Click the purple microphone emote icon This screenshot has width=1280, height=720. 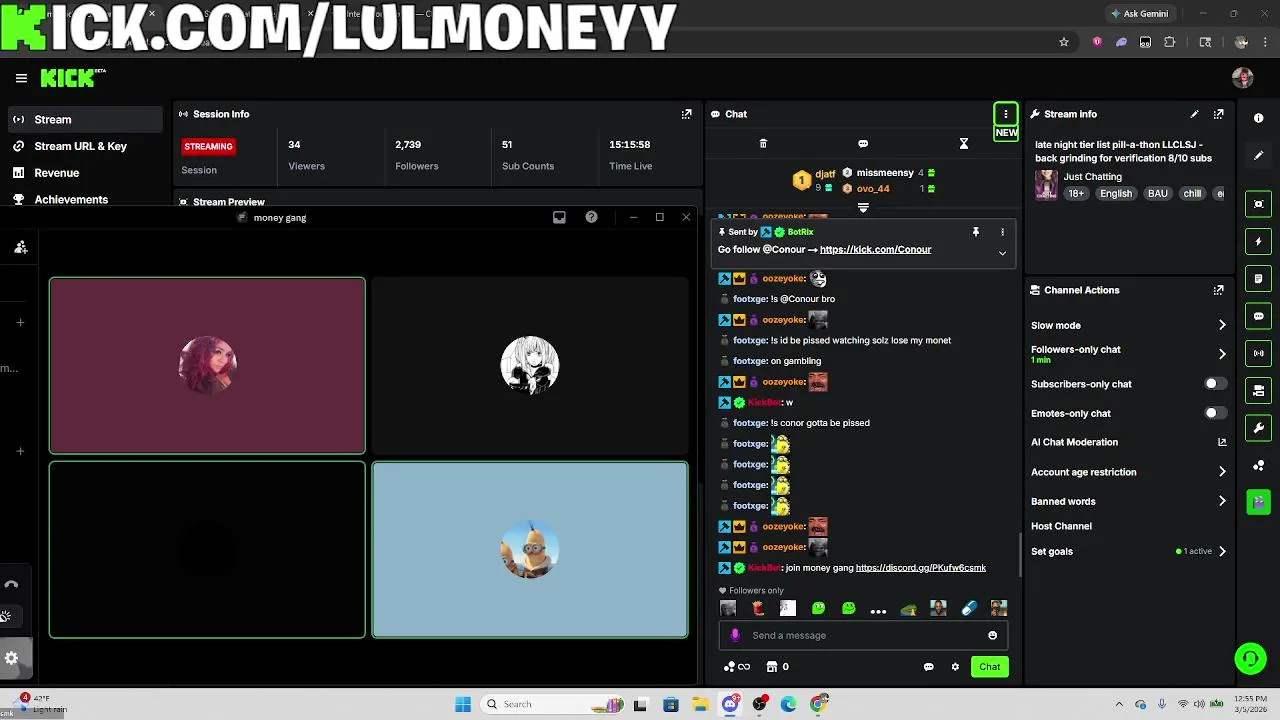[735, 635]
